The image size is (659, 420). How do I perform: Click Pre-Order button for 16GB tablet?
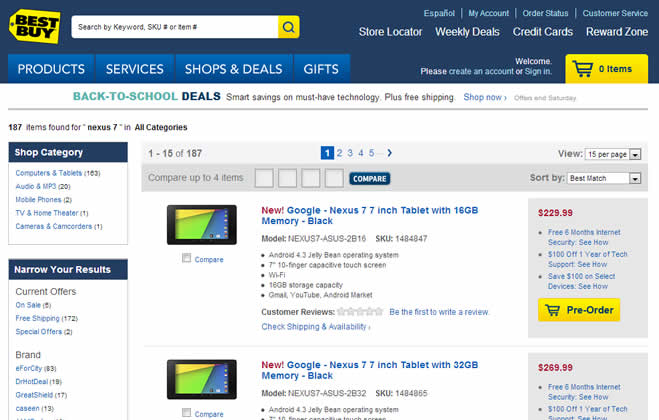(579, 310)
